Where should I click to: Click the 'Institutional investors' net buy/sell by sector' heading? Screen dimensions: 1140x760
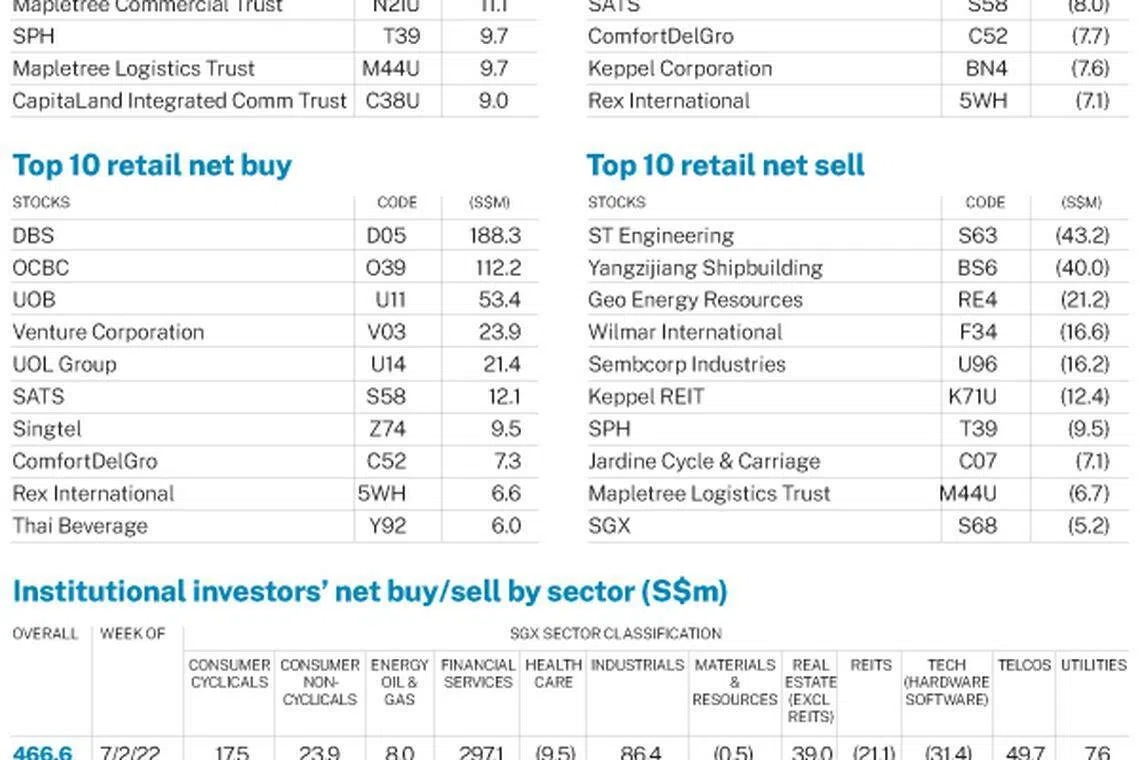tap(369, 591)
